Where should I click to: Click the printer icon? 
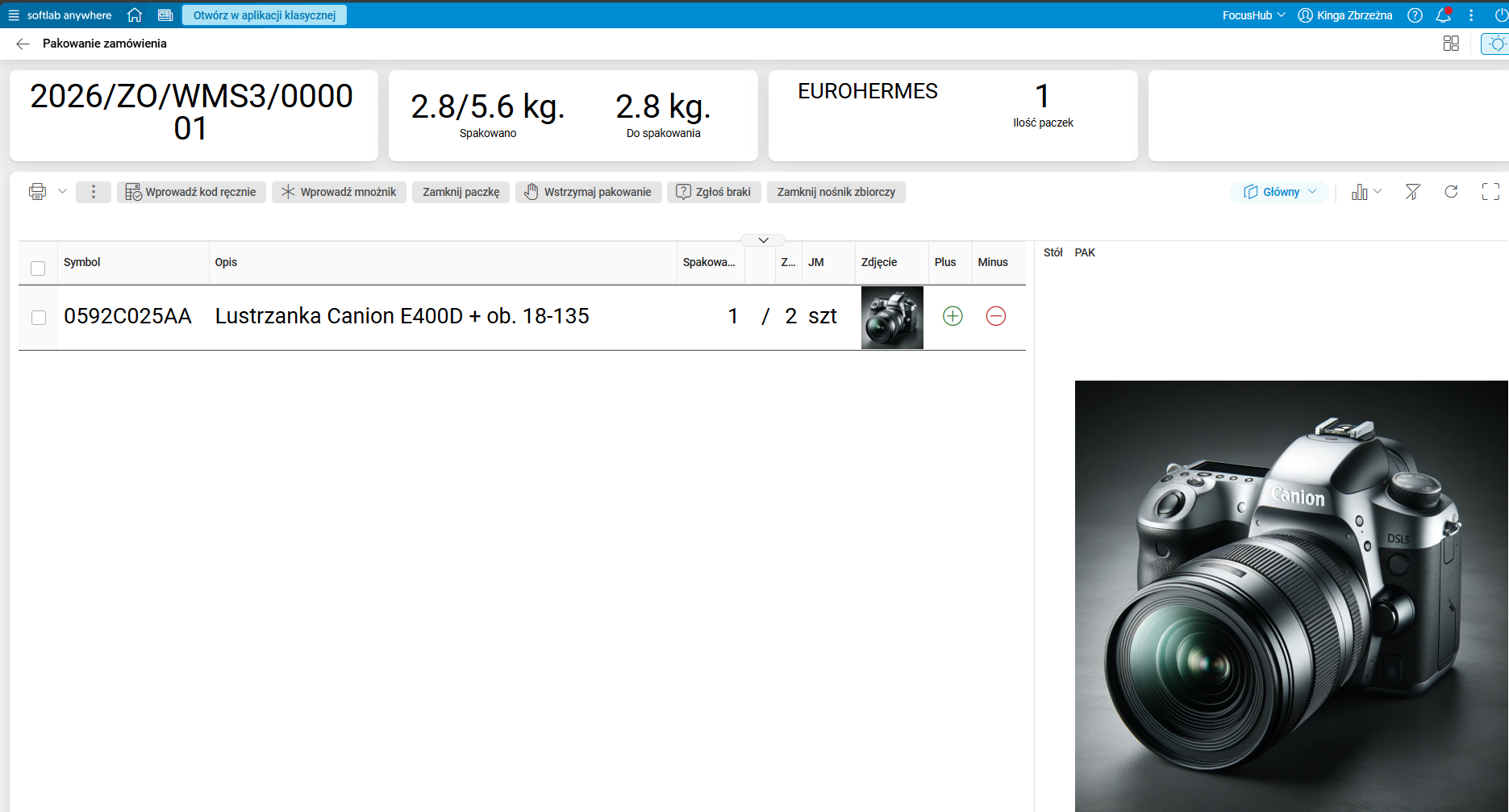click(37, 192)
